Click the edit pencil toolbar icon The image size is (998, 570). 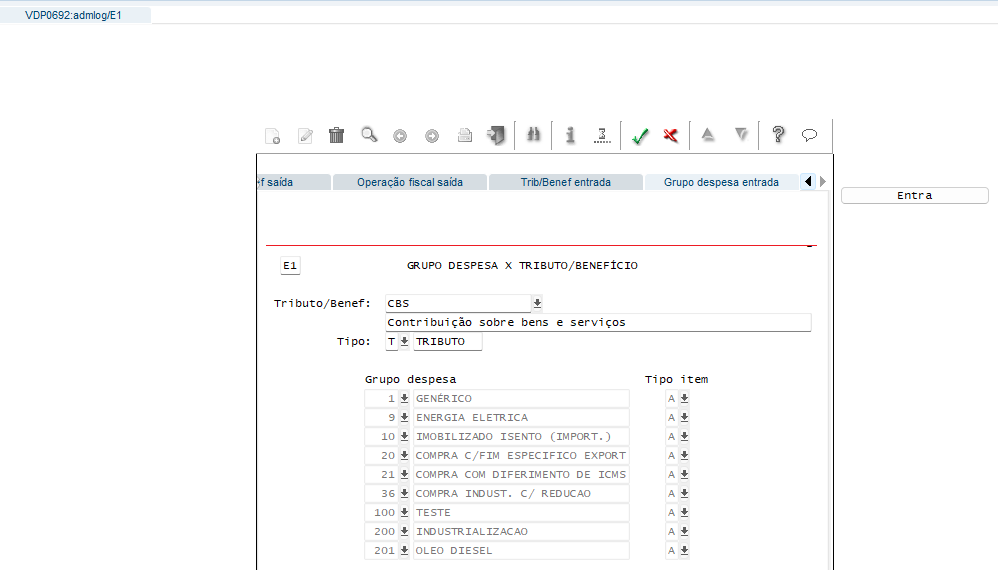pos(306,136)
